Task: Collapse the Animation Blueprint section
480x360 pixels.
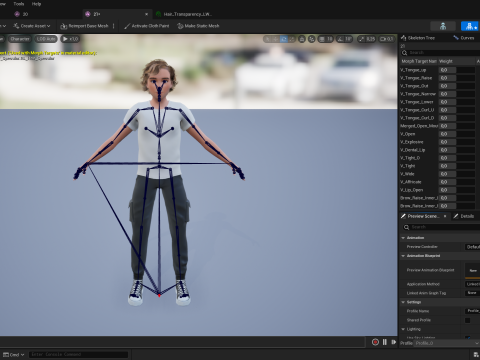Action: 403,256
